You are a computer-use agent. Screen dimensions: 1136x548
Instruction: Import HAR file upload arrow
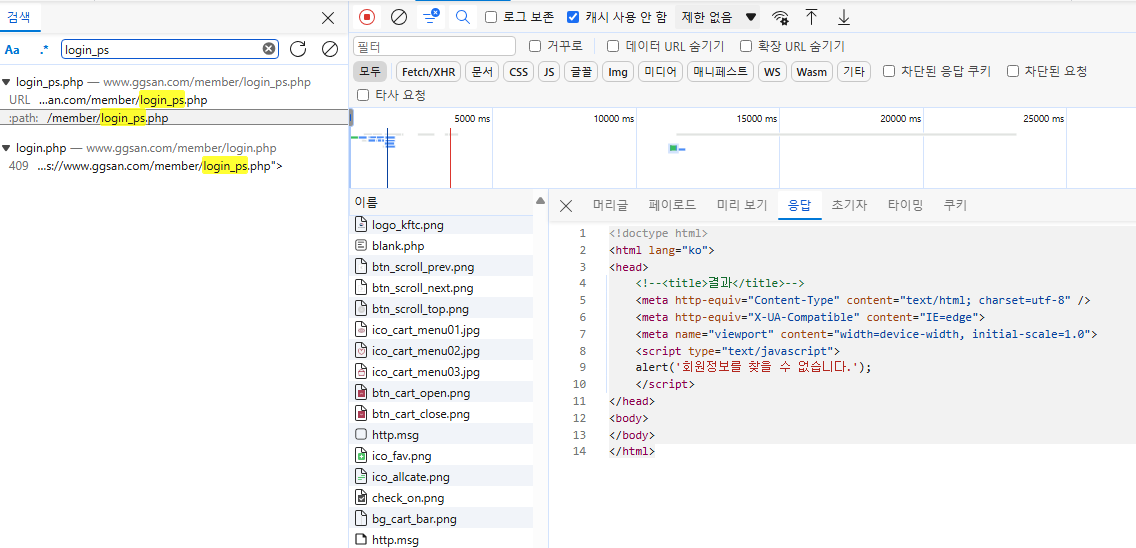[x=812, y=17]
